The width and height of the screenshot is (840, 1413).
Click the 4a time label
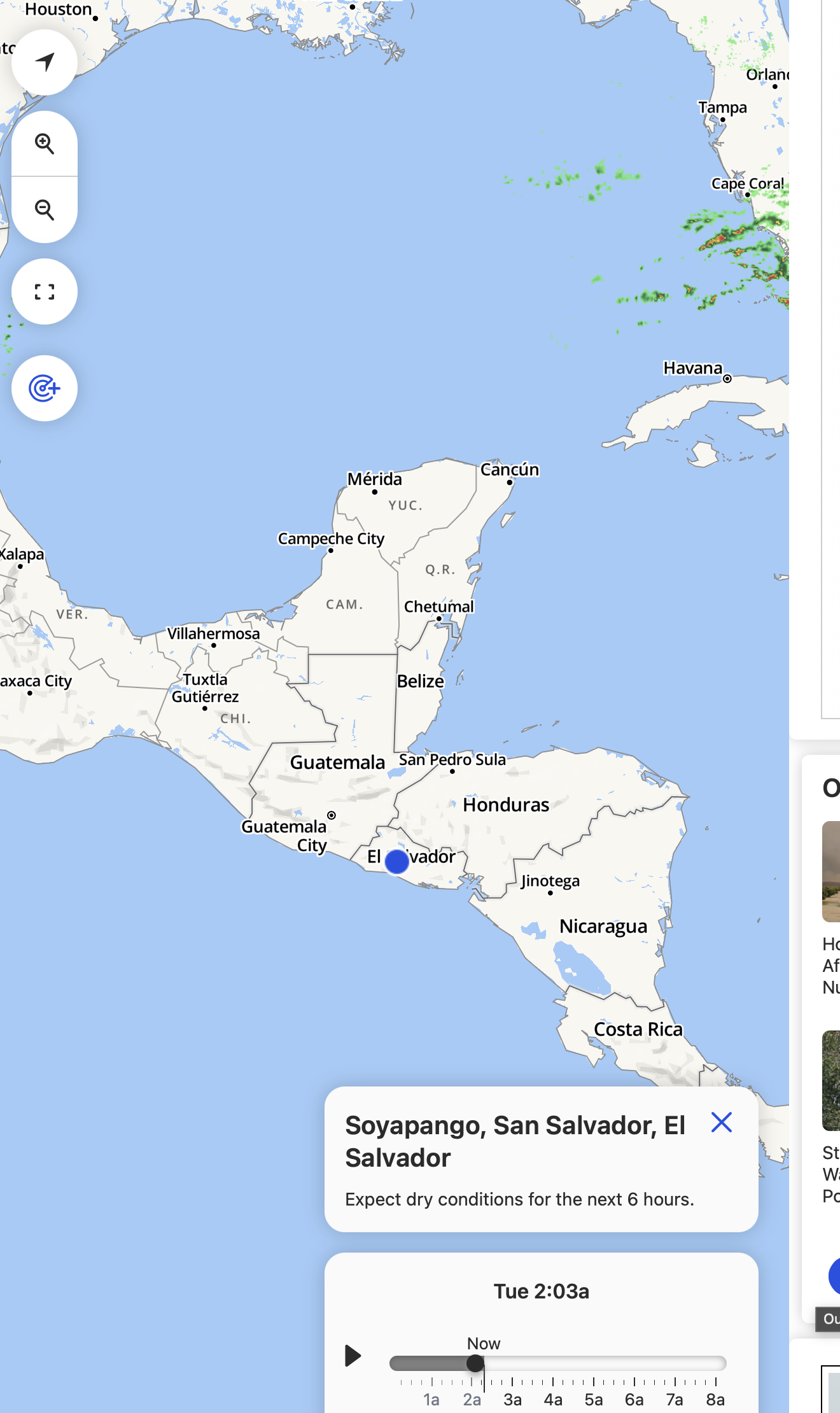(x=553, y=1400)
